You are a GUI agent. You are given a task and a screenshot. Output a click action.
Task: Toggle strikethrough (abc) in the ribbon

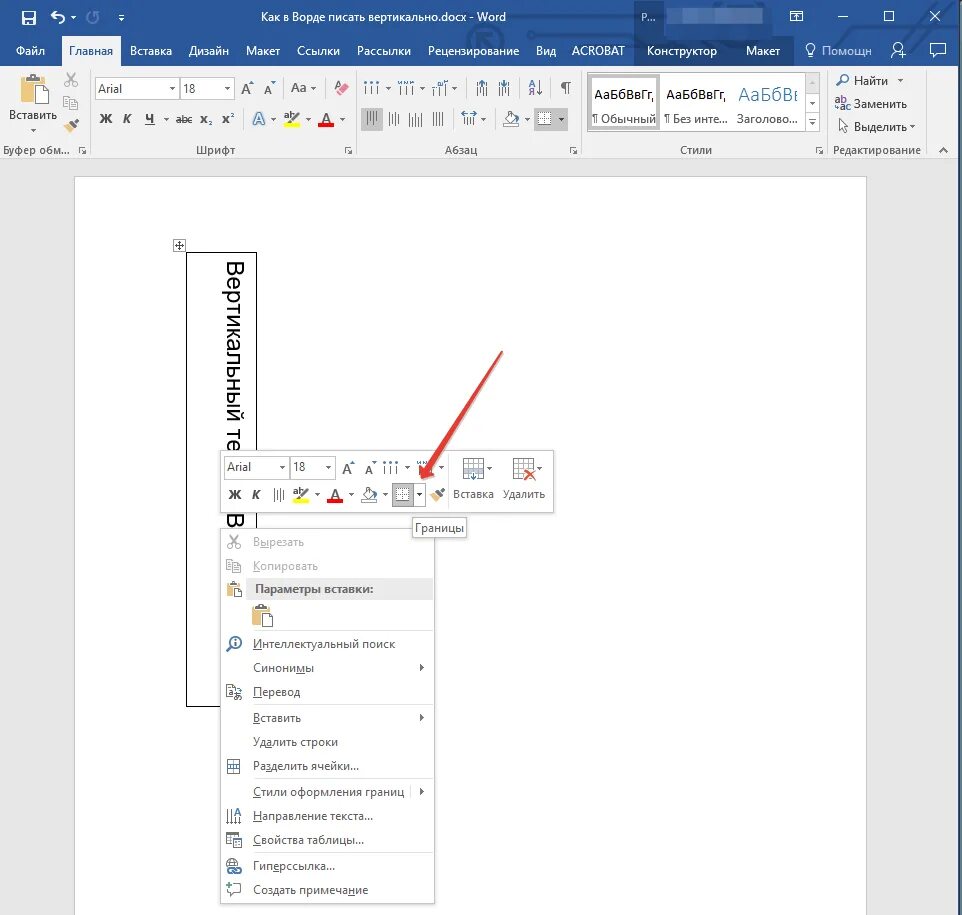pos(184,119)
